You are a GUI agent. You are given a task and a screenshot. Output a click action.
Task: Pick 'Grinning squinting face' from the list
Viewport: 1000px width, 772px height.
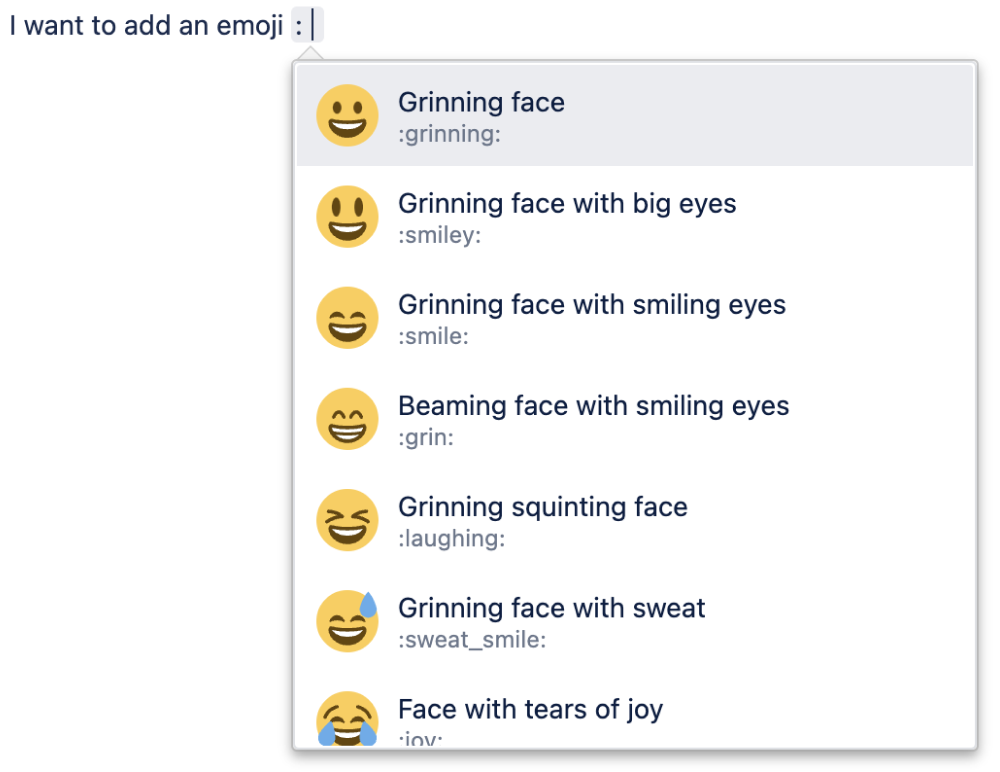pyautogui.click(x=542, y=507)
